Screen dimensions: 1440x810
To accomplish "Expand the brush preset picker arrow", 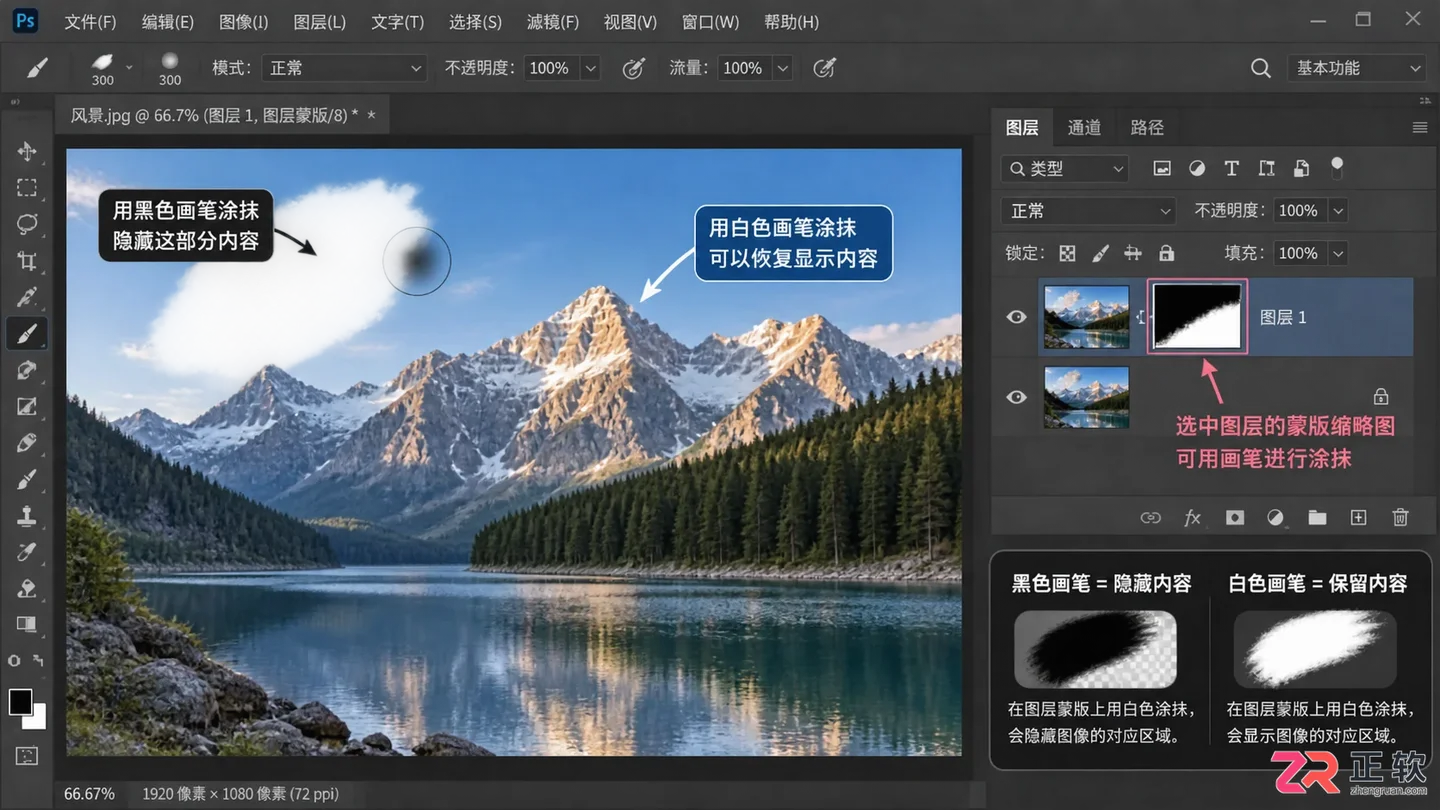I will (129, 68).
